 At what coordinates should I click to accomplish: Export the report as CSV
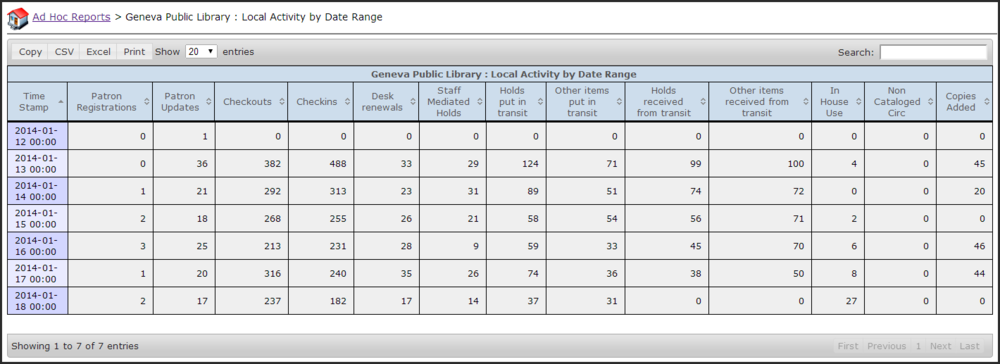coord(64,52)
